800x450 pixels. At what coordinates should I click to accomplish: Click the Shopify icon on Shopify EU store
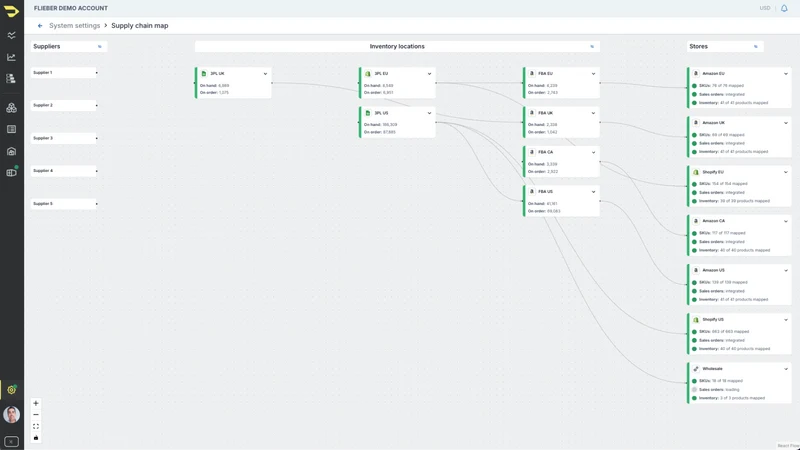tap(696, 172)
